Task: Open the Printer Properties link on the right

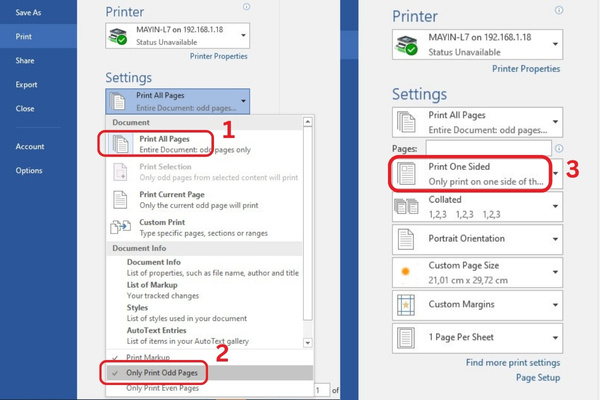Action: tap(526, 69)
